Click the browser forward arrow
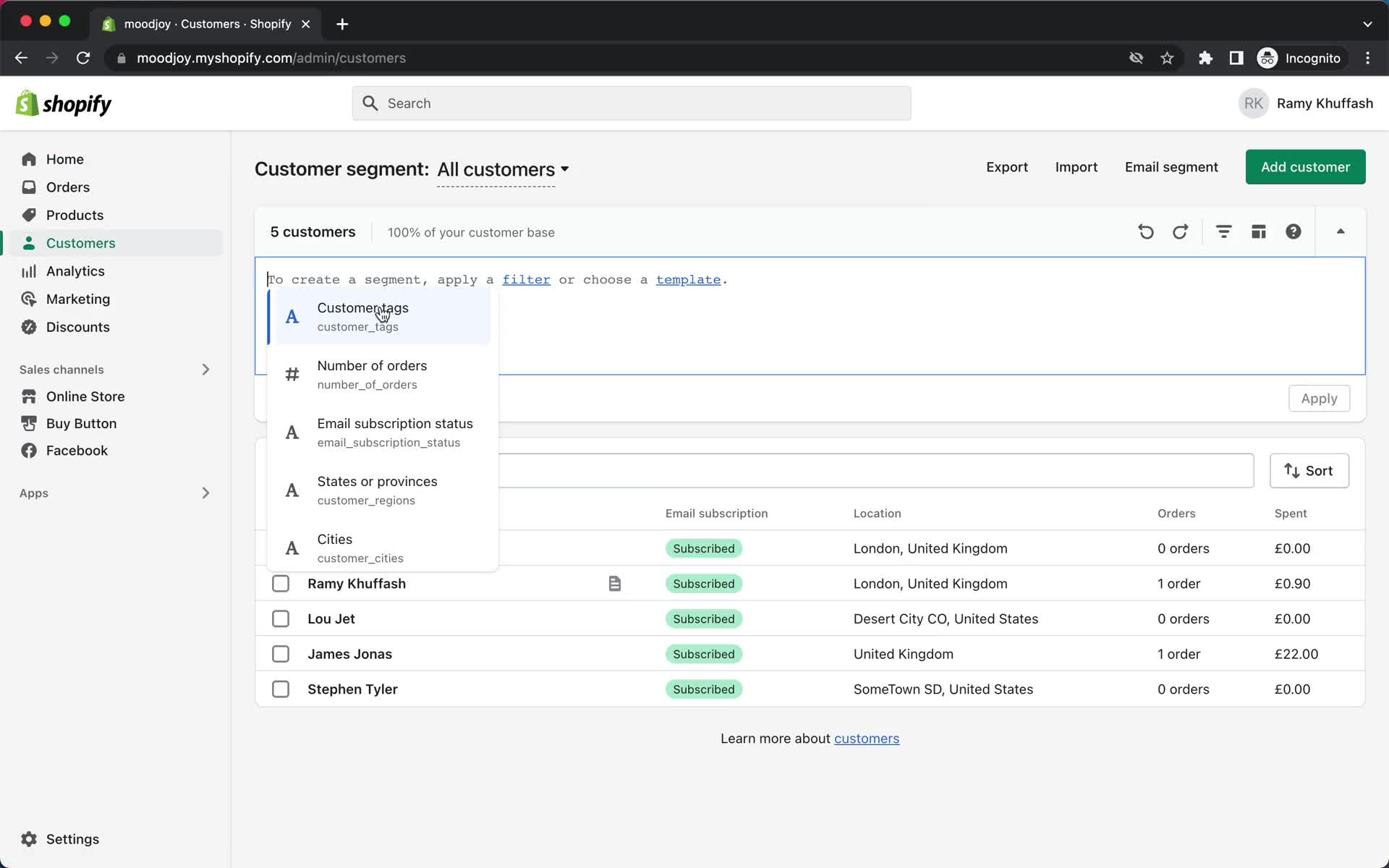Image resolution: width=1389 pixels, height=868 pixels. click(52, 58)
